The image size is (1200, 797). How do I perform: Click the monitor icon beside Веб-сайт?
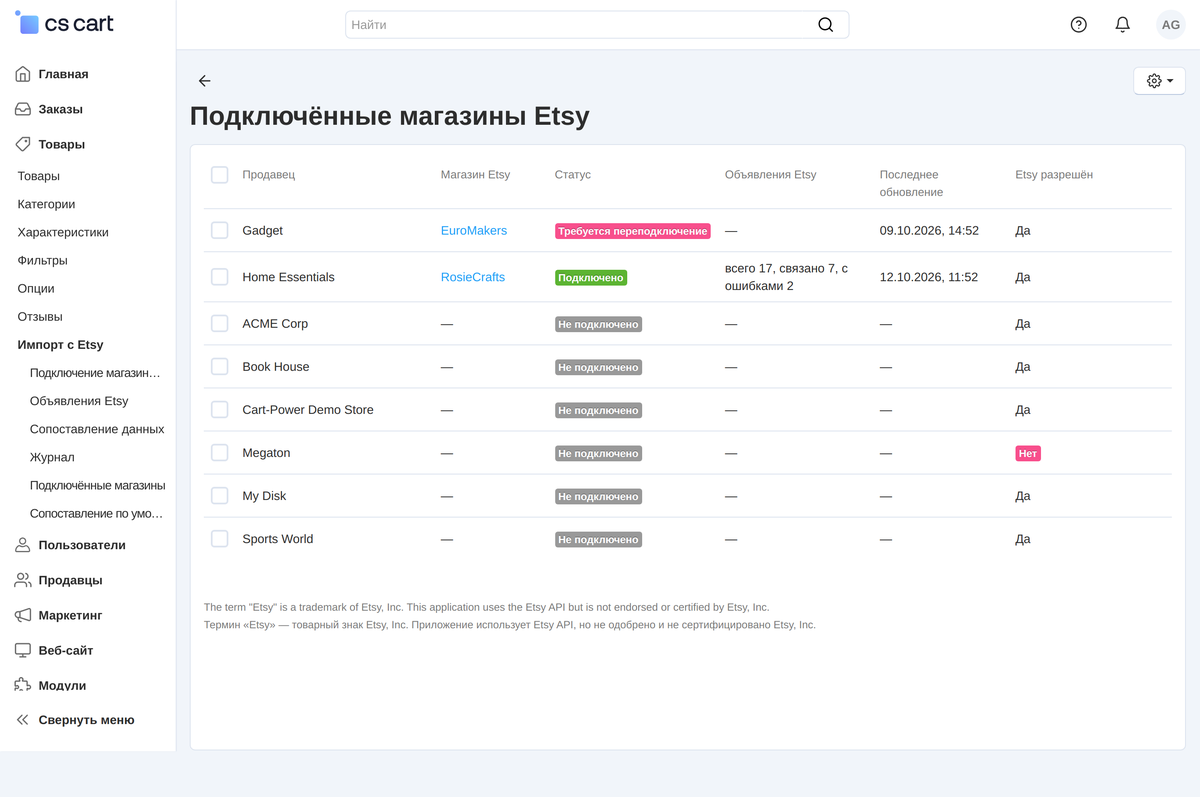[22, 650]
